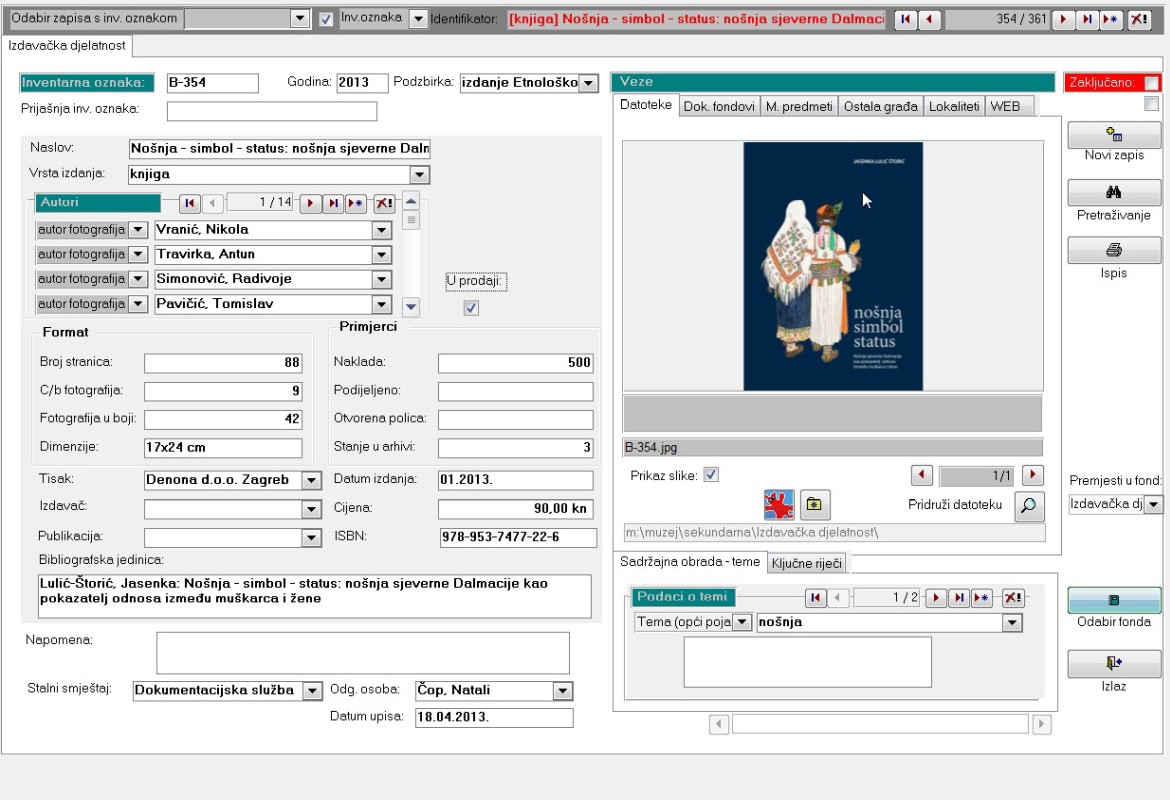Open the Ključne riječi tab
This screenshot has height=800, width=1170.
tap(807, 563)
